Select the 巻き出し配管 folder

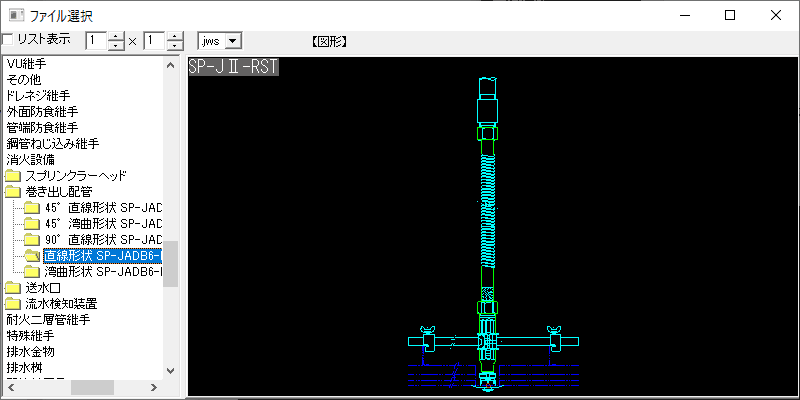pyautogui.click(x=59, y=192)
